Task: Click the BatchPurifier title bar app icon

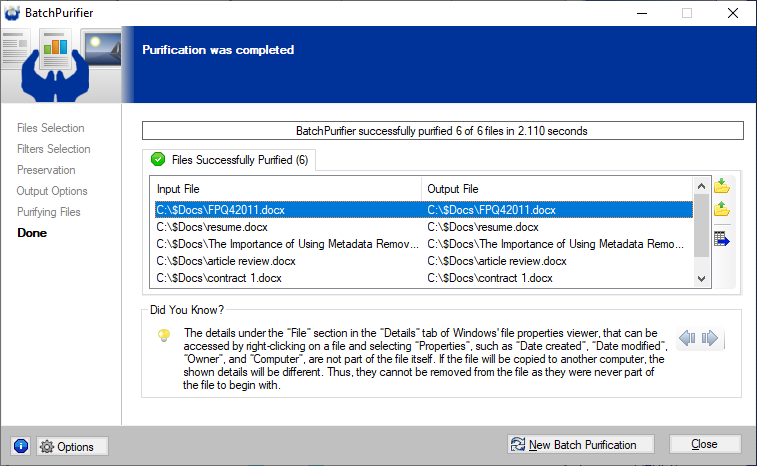Action: coord(12,13)
